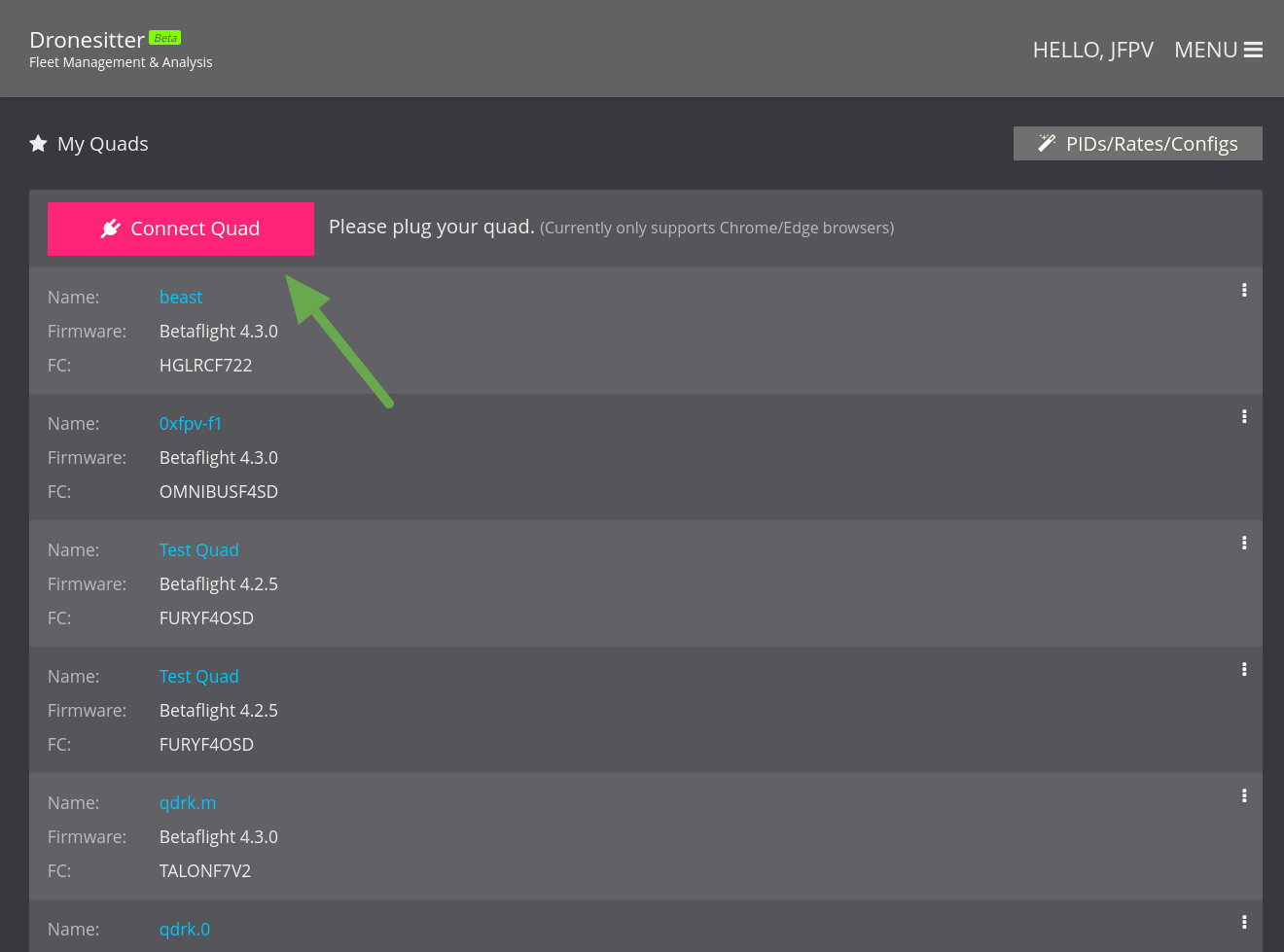The image size is (1284, 952).
Task: Open the hamburger MENU icon
Action: click(1253, 49)
